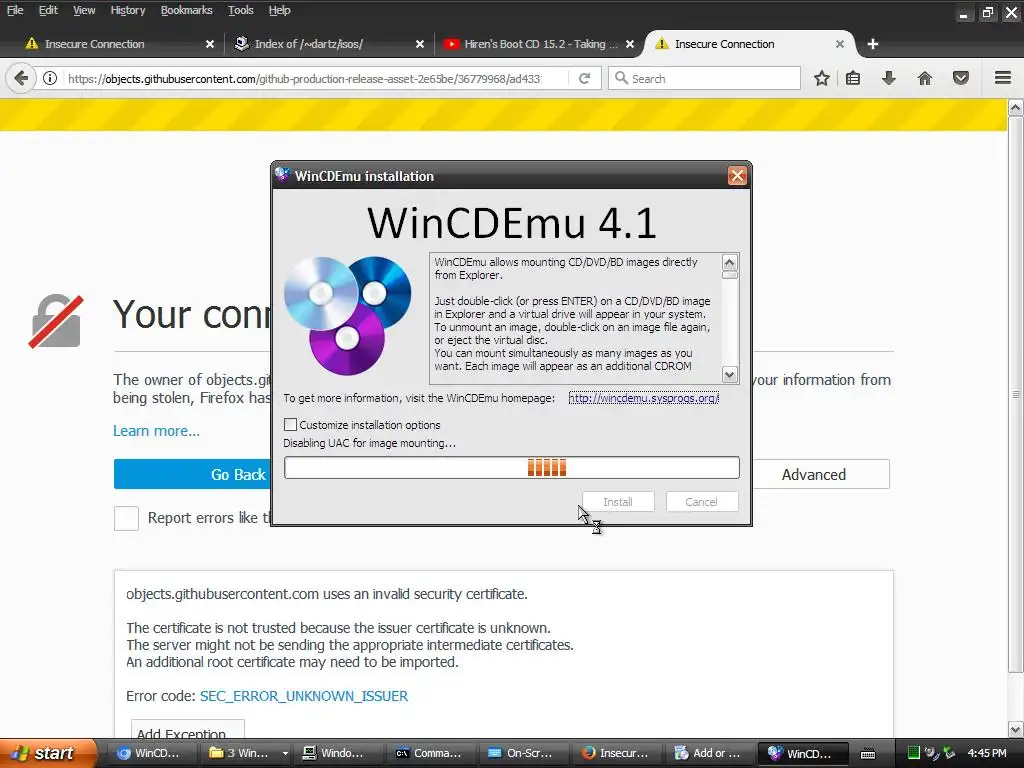The image size is (1024, 768).
Task: Open the Help menu
Action: 280,10
